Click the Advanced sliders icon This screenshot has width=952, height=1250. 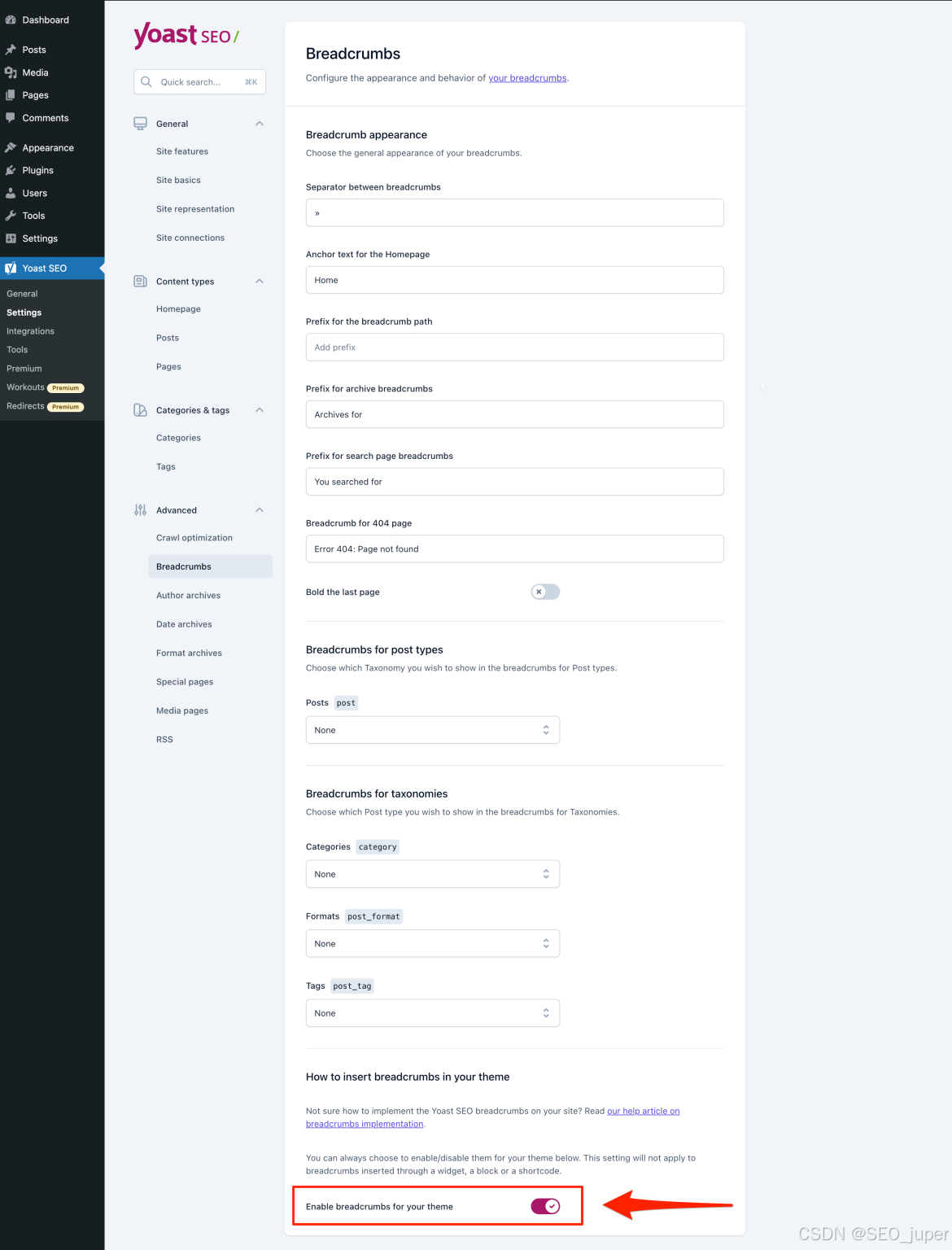coord(140,510)
